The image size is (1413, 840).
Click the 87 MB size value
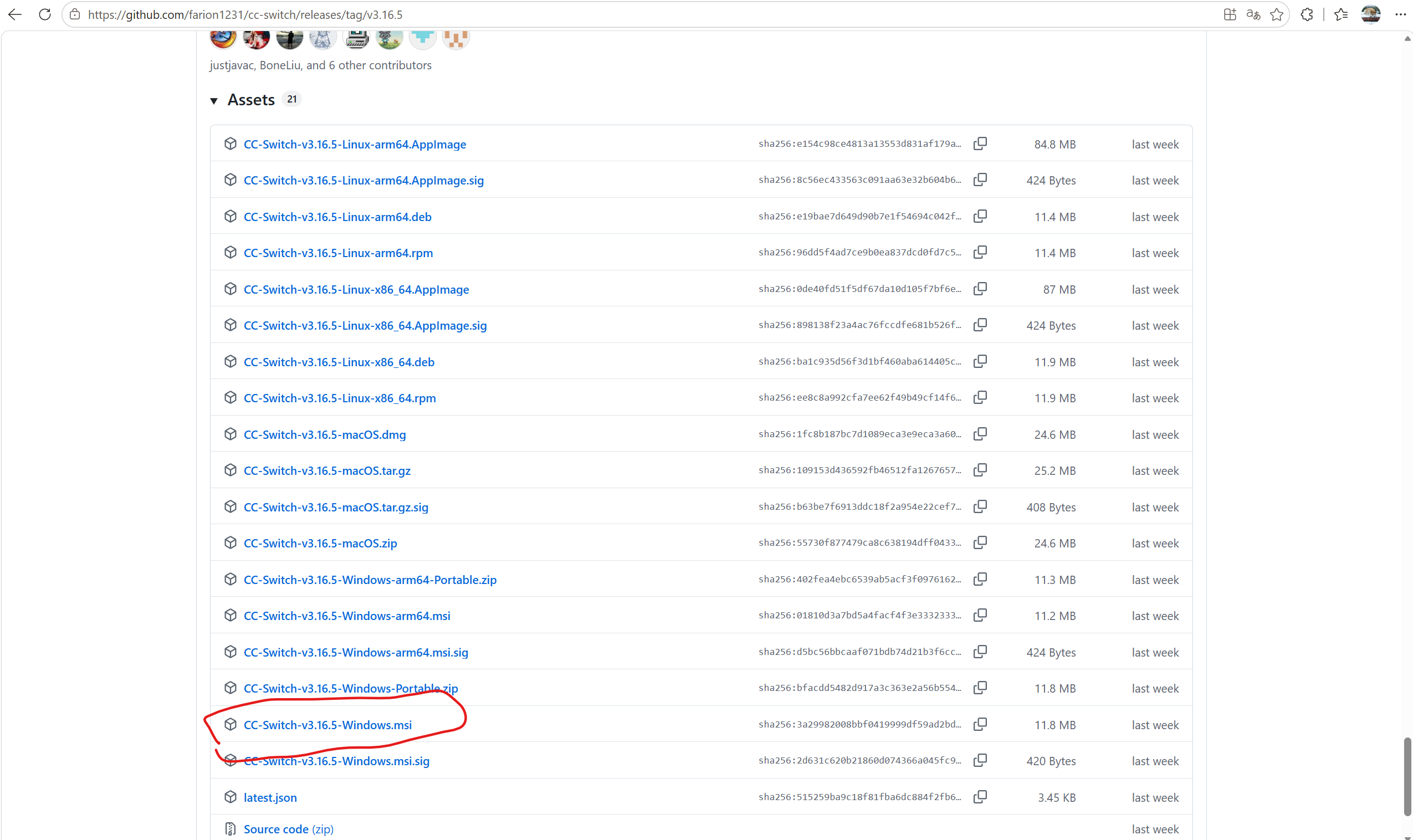click(x=1059, y=289)
